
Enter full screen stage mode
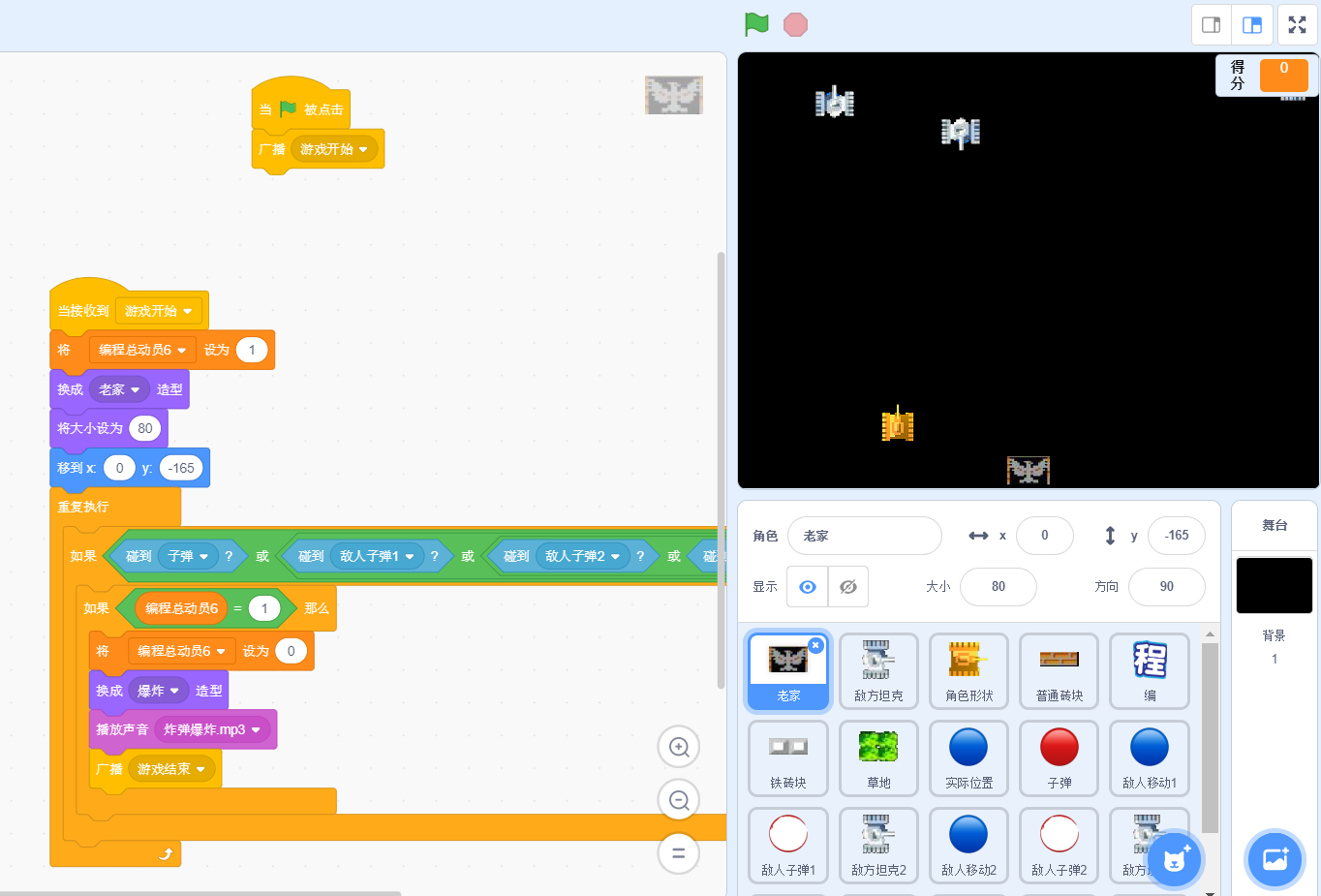1298,25
